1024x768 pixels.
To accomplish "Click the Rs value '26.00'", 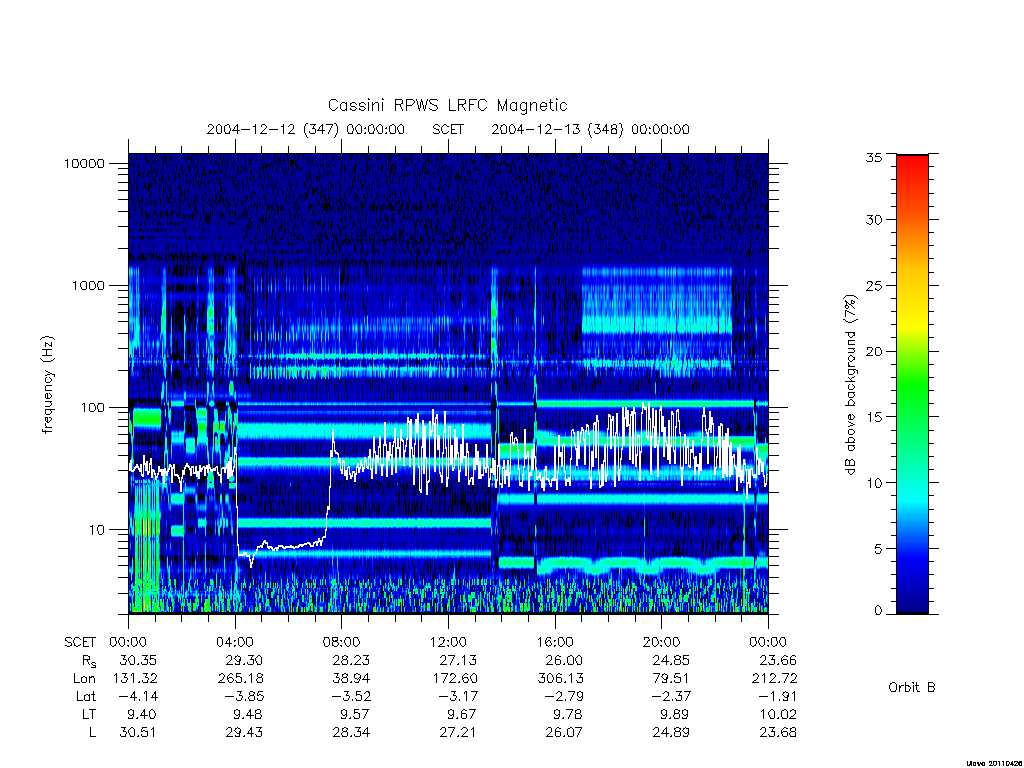I will [x=564, y=660].
